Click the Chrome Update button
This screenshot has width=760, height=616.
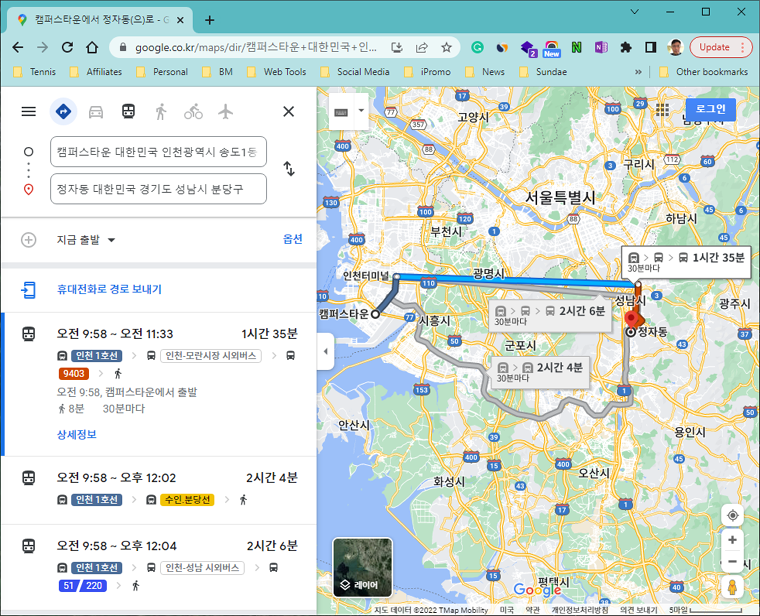point(719,47)
